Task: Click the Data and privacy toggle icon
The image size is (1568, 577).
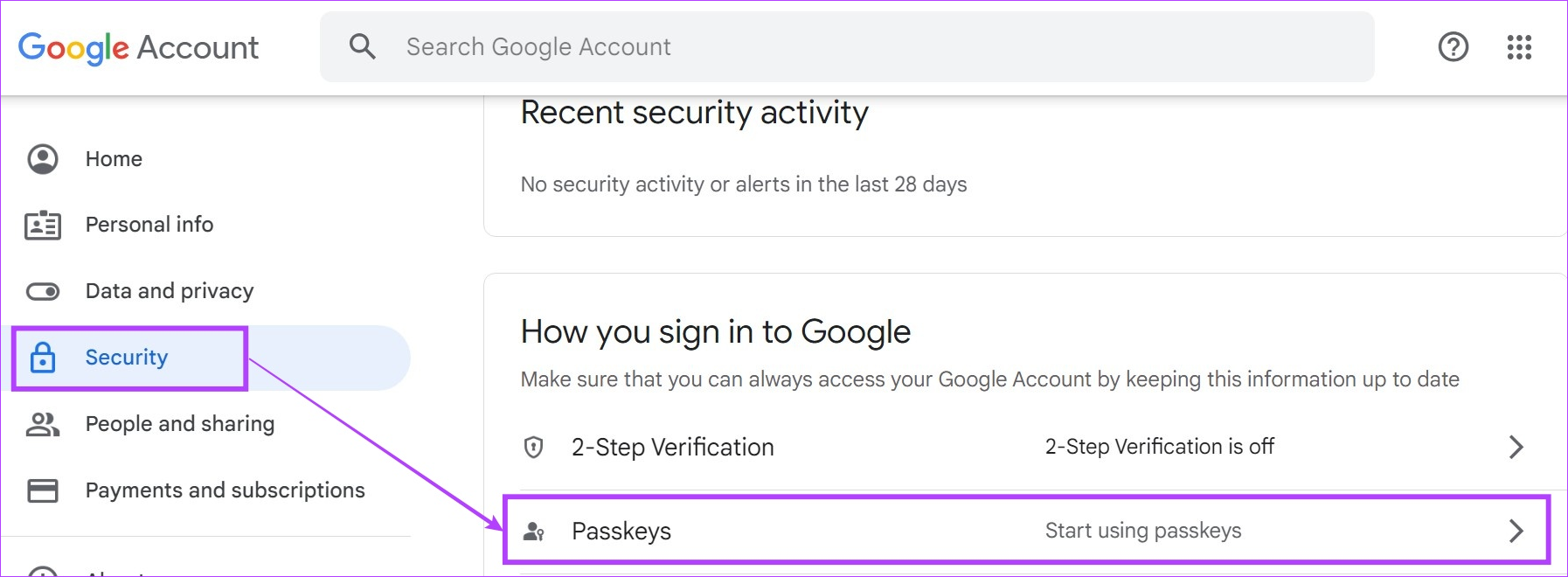Action: (43, 291)
